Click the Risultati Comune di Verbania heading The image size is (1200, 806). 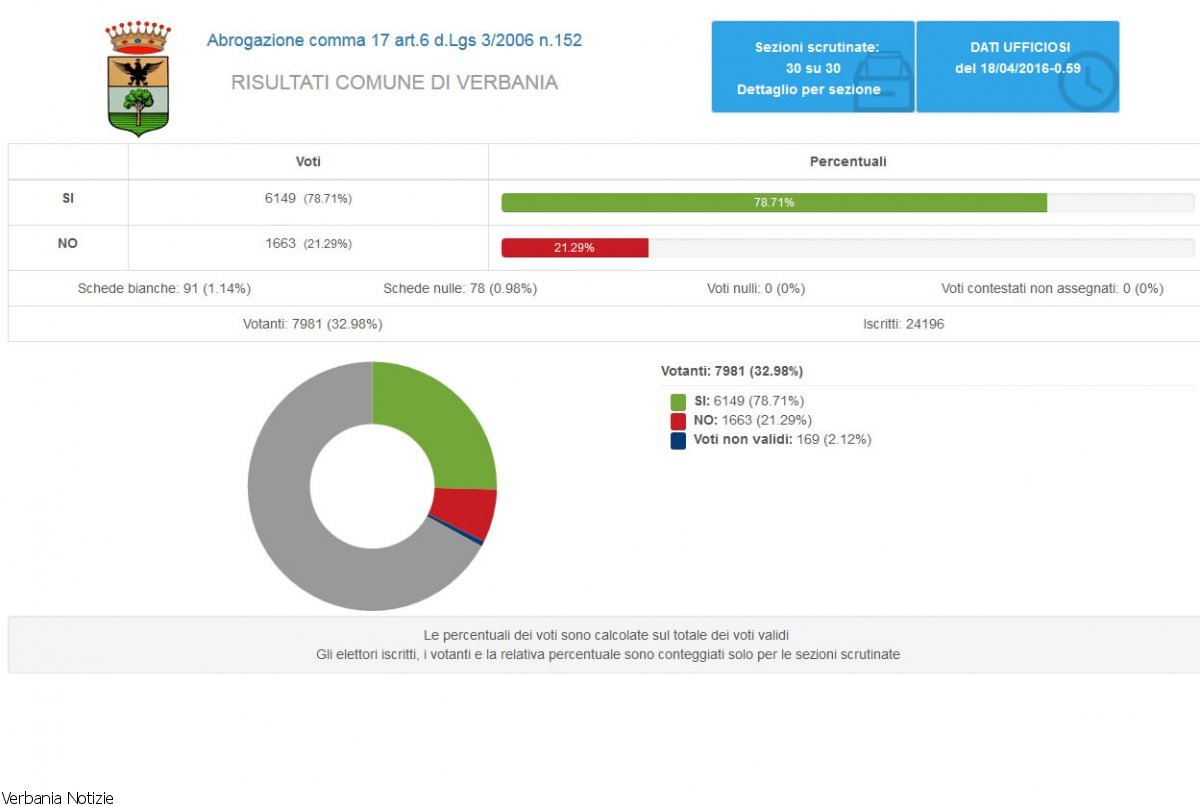coord(394,83)
